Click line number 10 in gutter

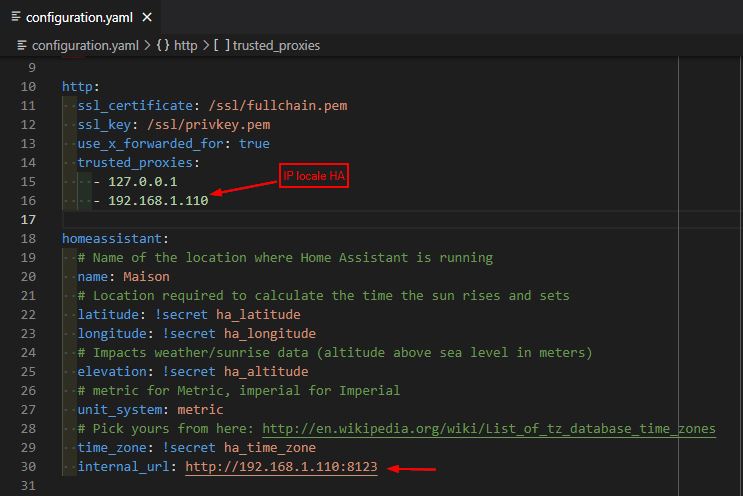[28, 87]
